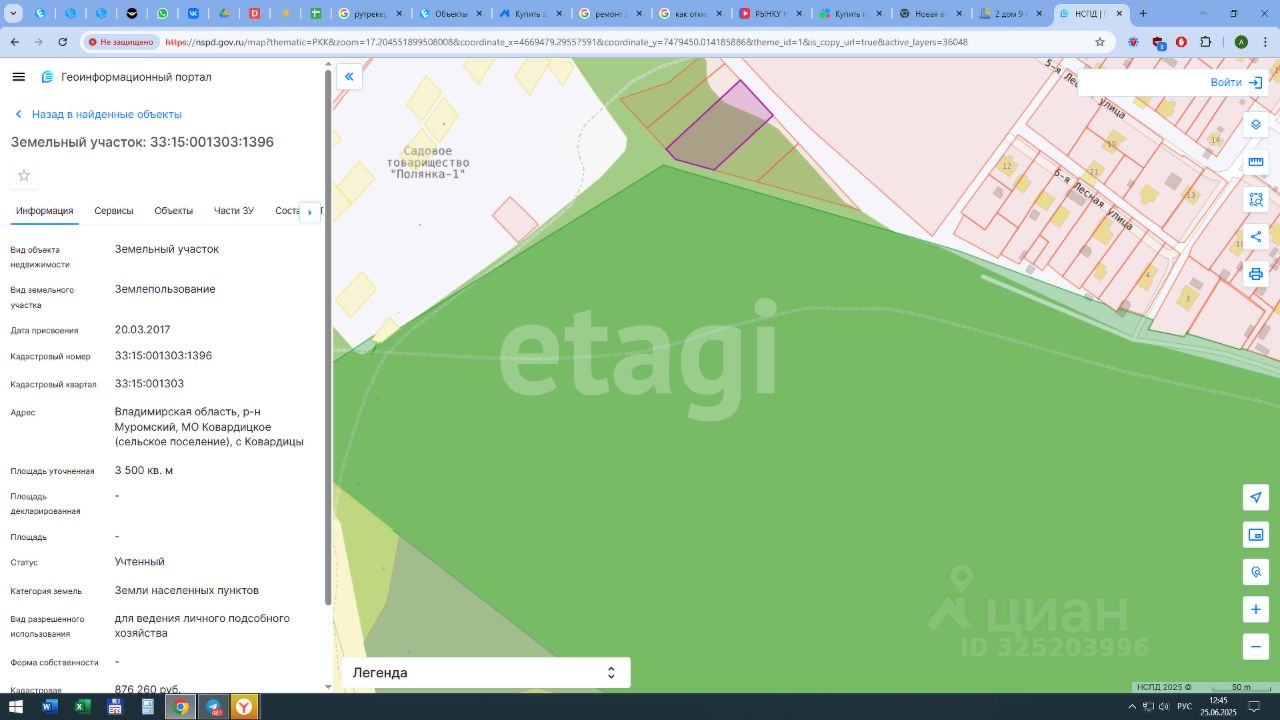Image resolution: width=1280 pixels, height=720 pixels.
Task: Click the Землепользование value
Action: pos(165,289)
